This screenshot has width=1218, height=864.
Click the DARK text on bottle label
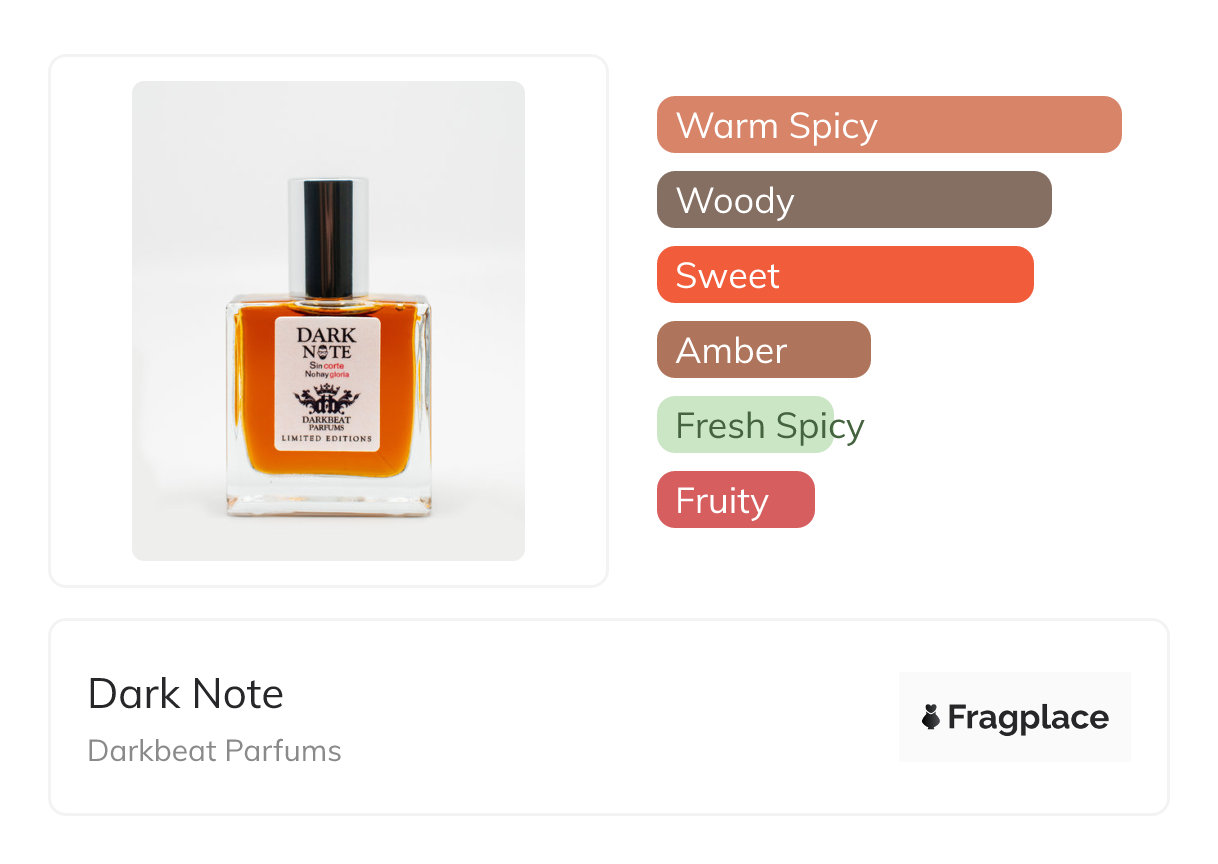point(326,334)
